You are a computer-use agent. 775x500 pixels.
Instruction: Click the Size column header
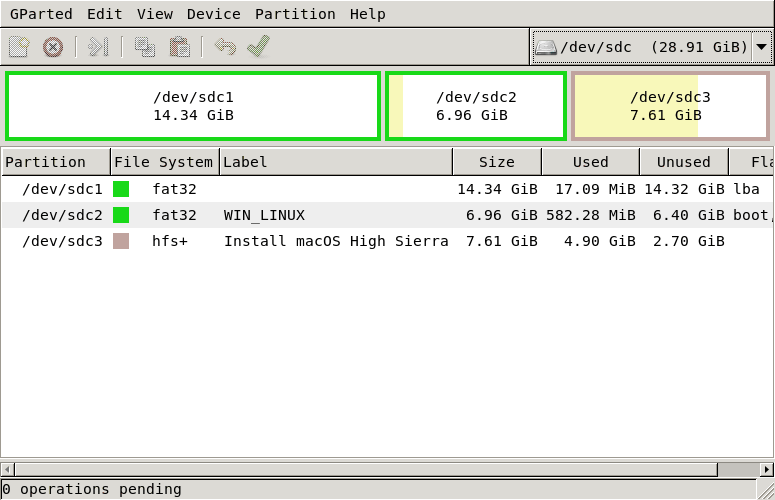pyautogui.click(x=496, y=162)
